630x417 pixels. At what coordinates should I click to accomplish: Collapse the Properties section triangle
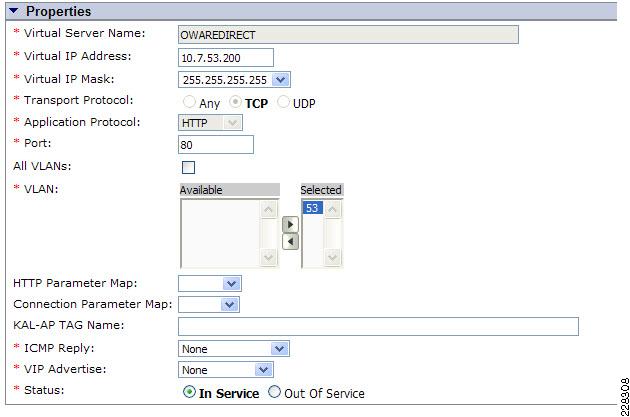pos(14,11)
